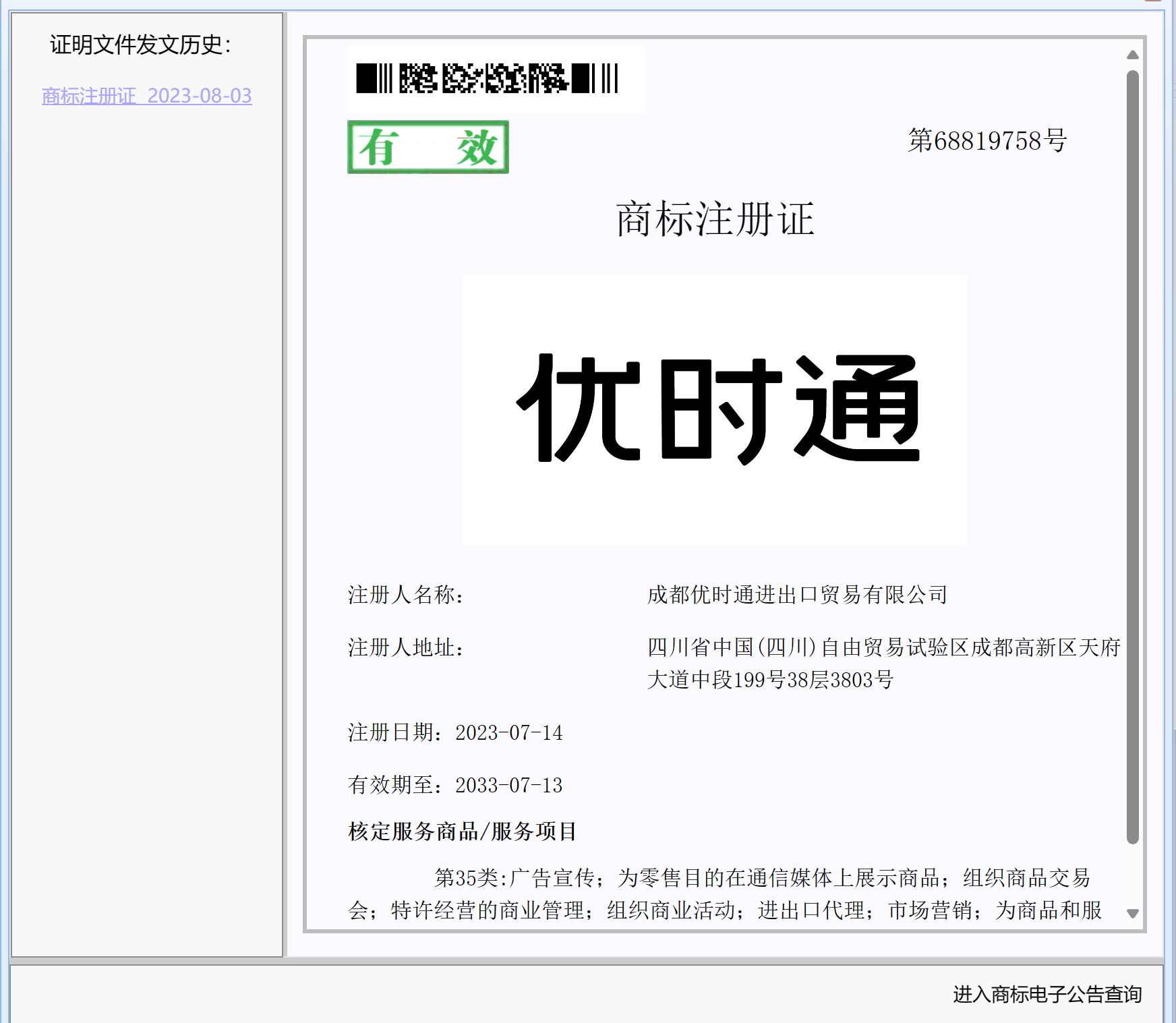1176x1023 pixels.
Task: Click the vertical scrollbar thumb of the certificate
Action: point(1133,457)
